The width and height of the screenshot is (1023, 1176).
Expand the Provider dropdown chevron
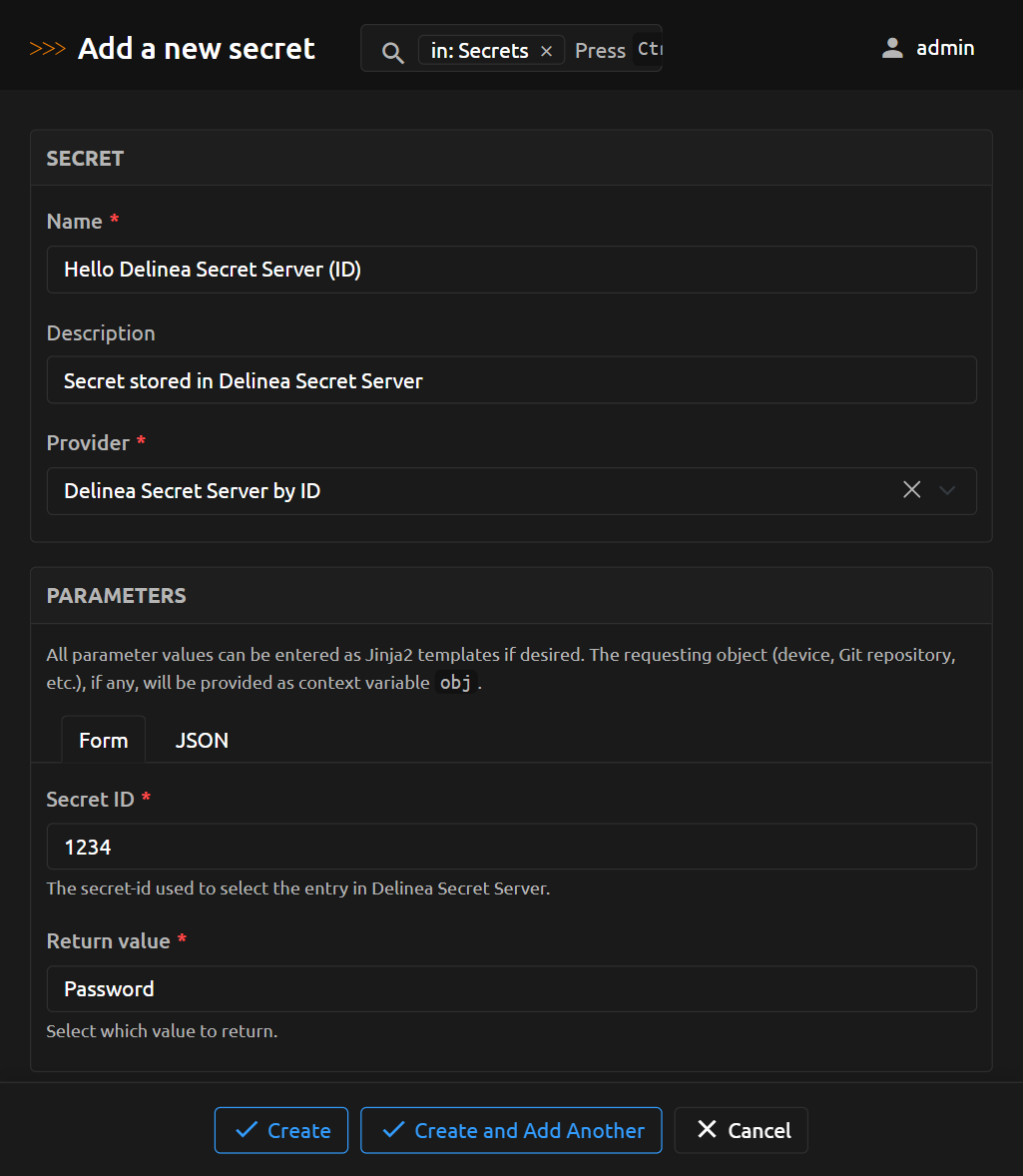click(948, 490)
